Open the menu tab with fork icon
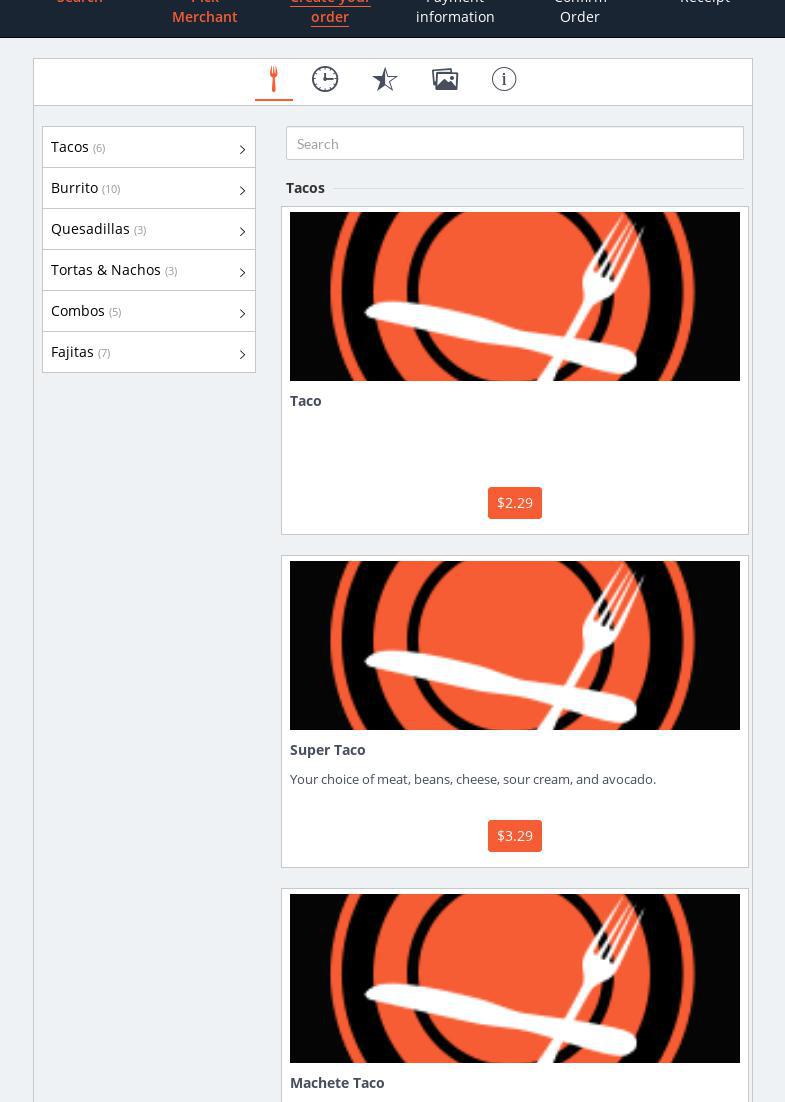Viewport: 785px width, 1102px height. (273, 79)
